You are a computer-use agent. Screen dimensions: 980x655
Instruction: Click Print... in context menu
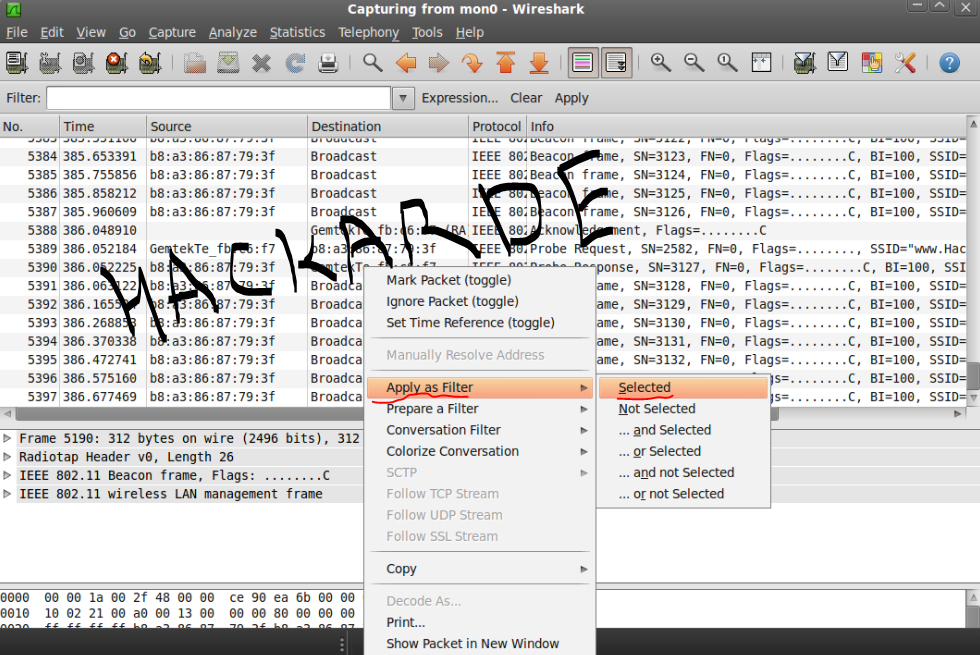click(x=480, y=622)
